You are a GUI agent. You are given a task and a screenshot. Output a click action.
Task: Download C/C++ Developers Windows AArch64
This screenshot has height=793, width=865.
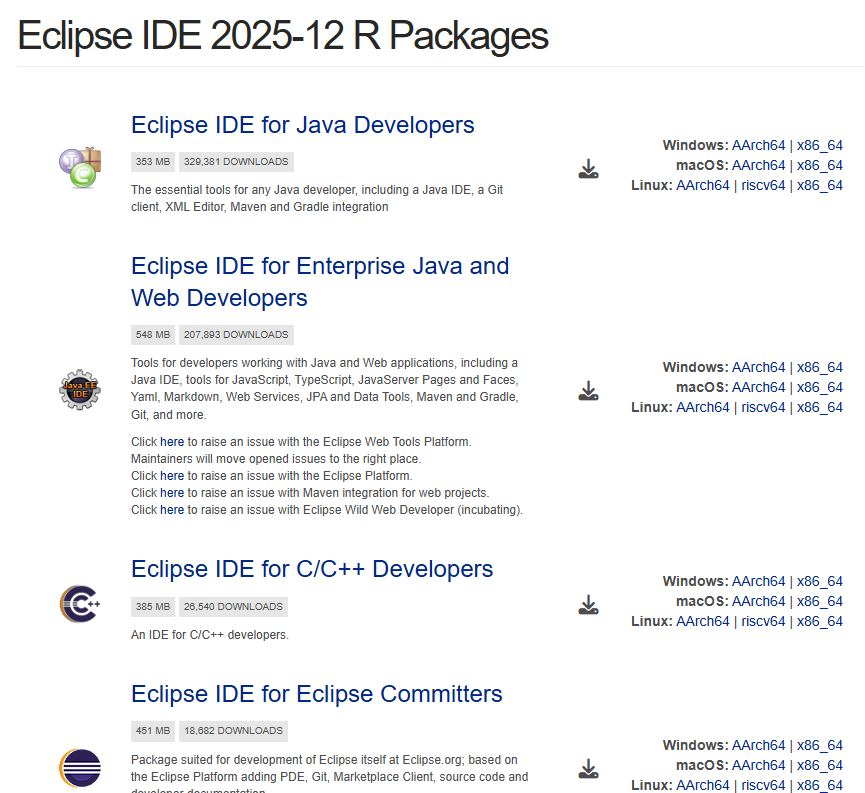[x=758, y=581]
